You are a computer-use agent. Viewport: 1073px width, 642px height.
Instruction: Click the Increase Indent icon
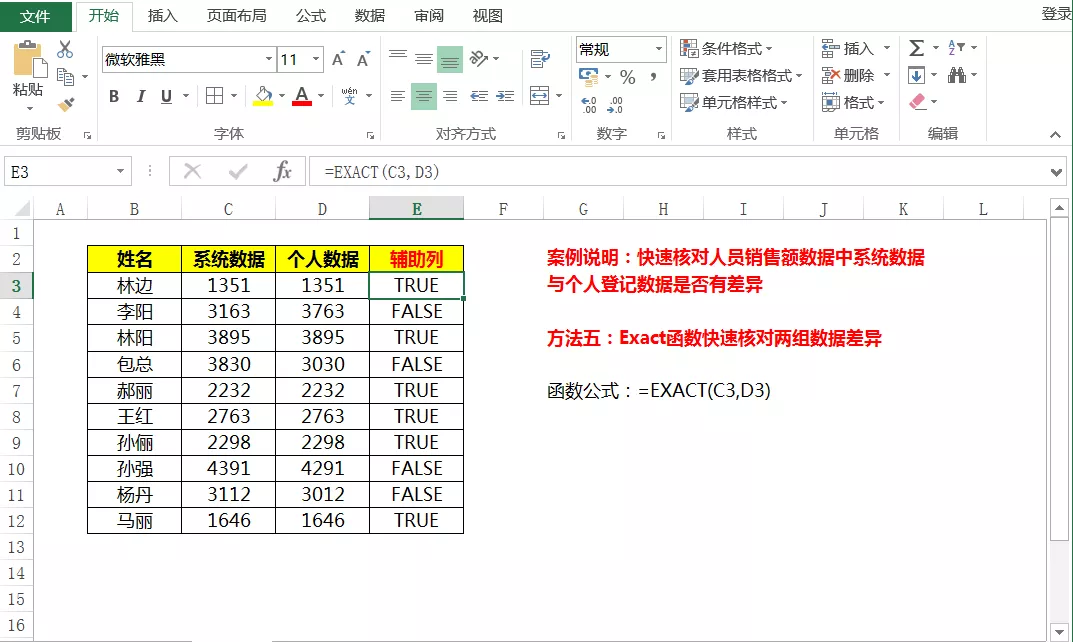(505, 96)
